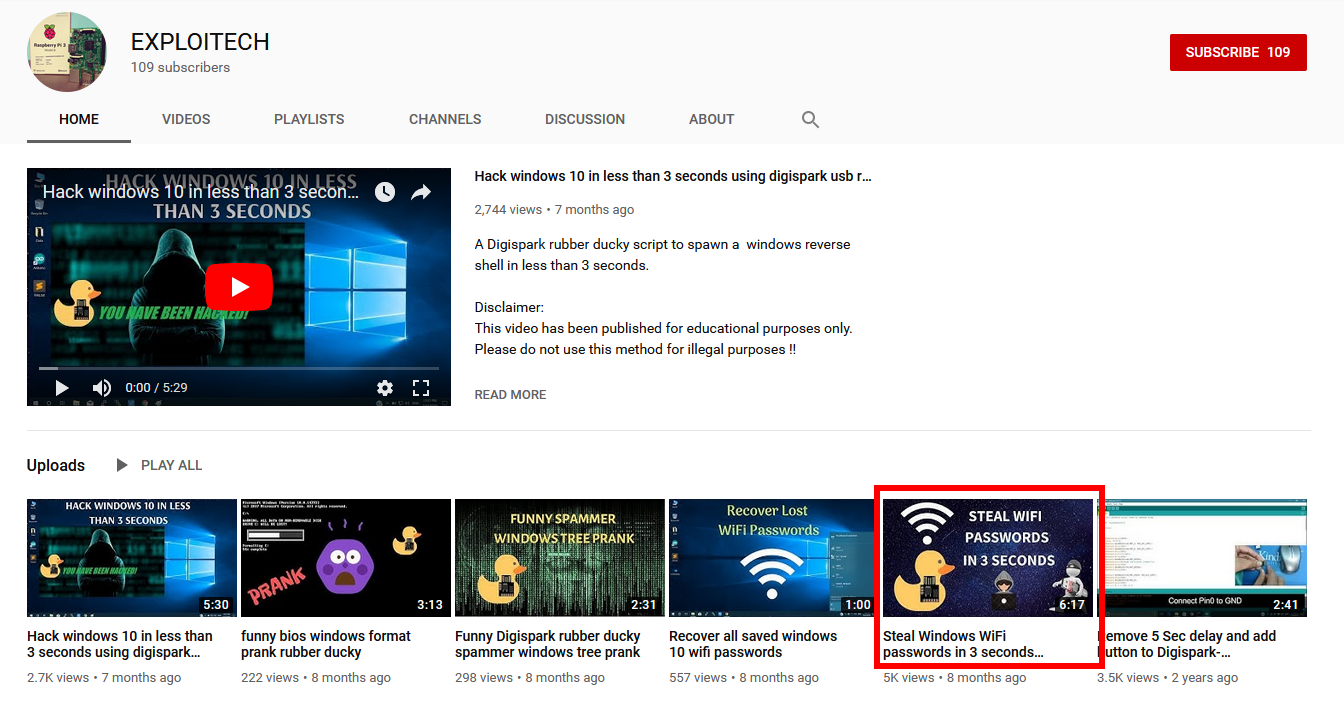
Task: Open the DISCUSSION tab
Action: 585,119
